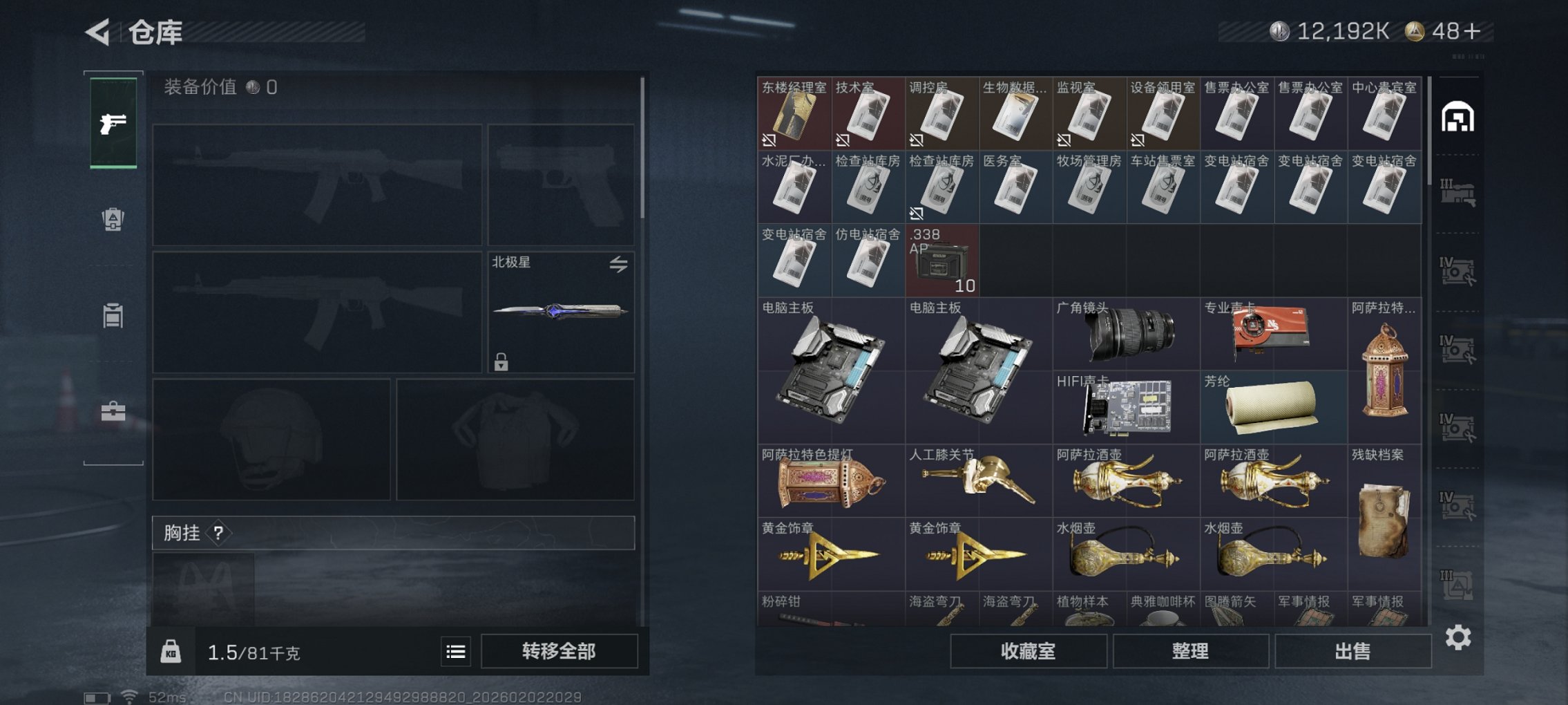
Task: Select the 广角镜头 lens item
Action: coord(1127,334)
